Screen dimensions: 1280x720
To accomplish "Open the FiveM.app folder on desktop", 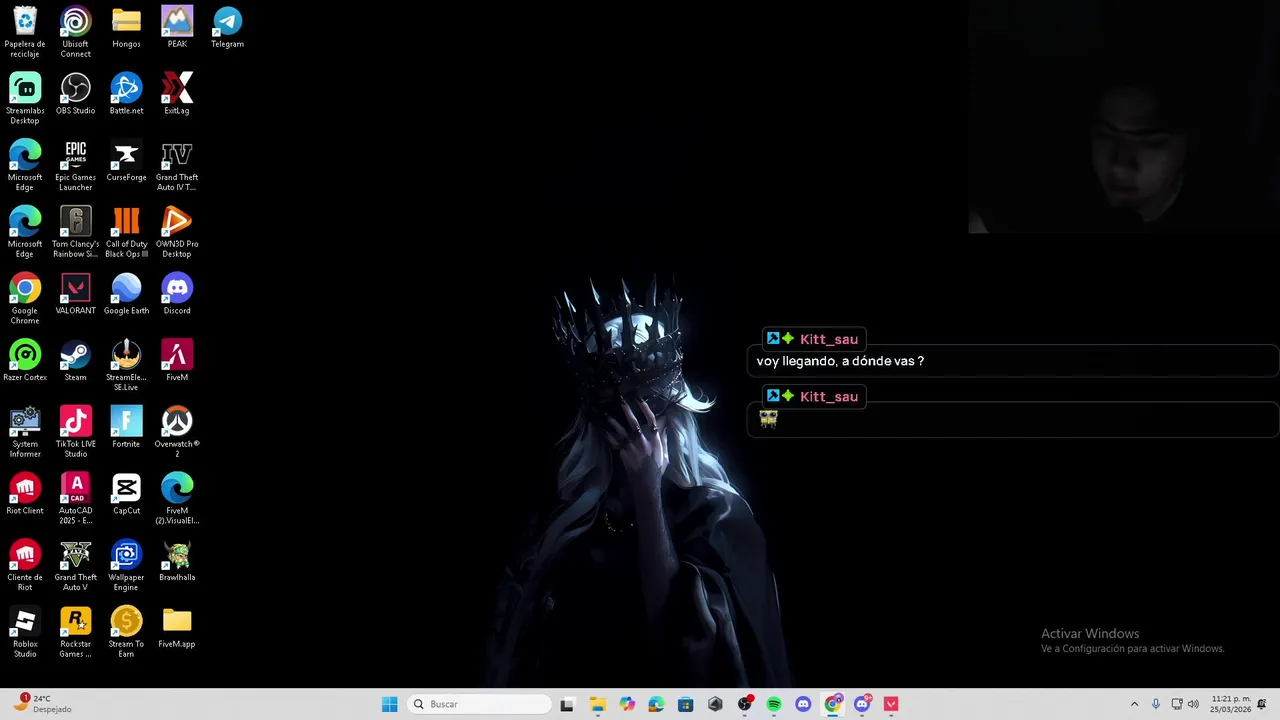I will 177,629.
